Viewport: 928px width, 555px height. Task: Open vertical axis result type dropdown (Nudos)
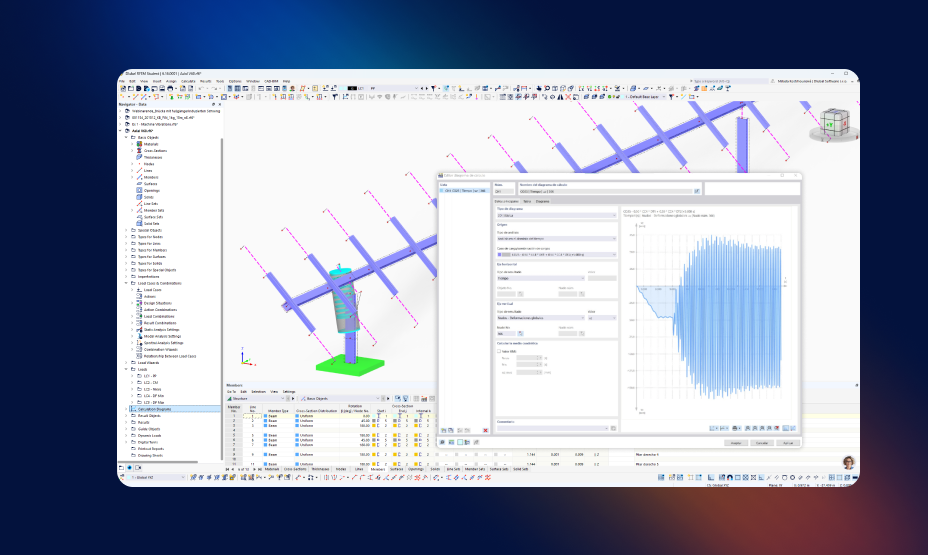click(540, 318)
